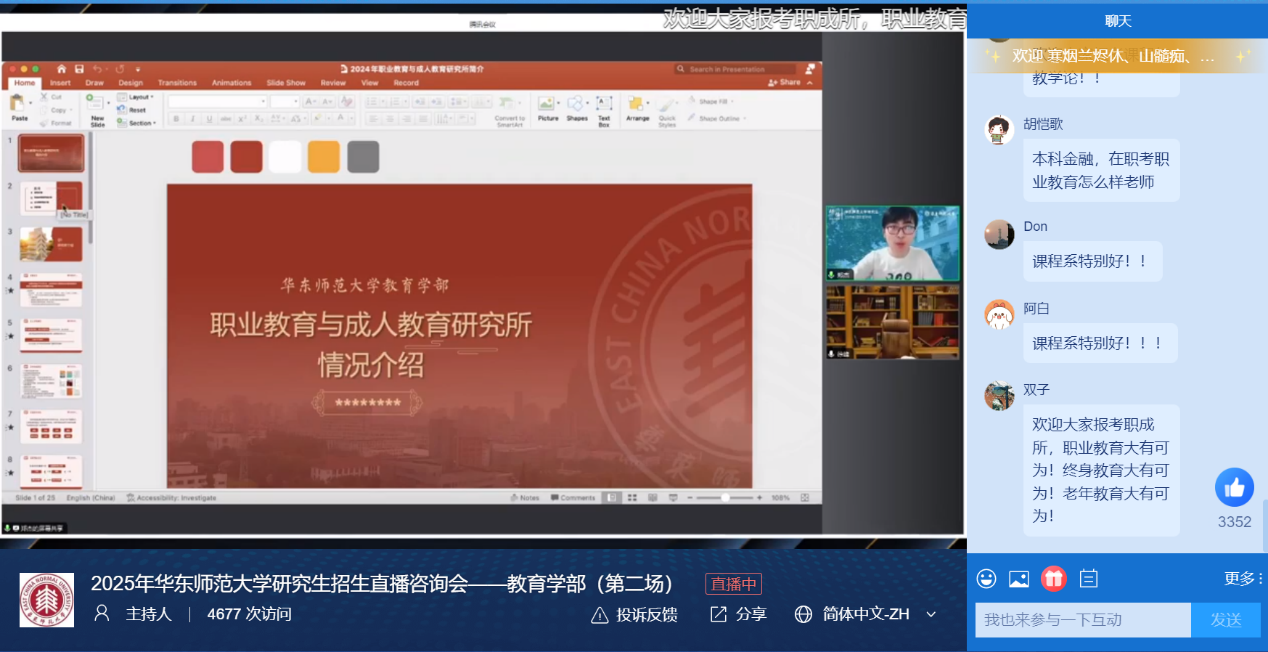This screenshot has width=1268, height=652.
Task: Toggle bold formatting in the ribbon
Action: (x=176, y=119)
